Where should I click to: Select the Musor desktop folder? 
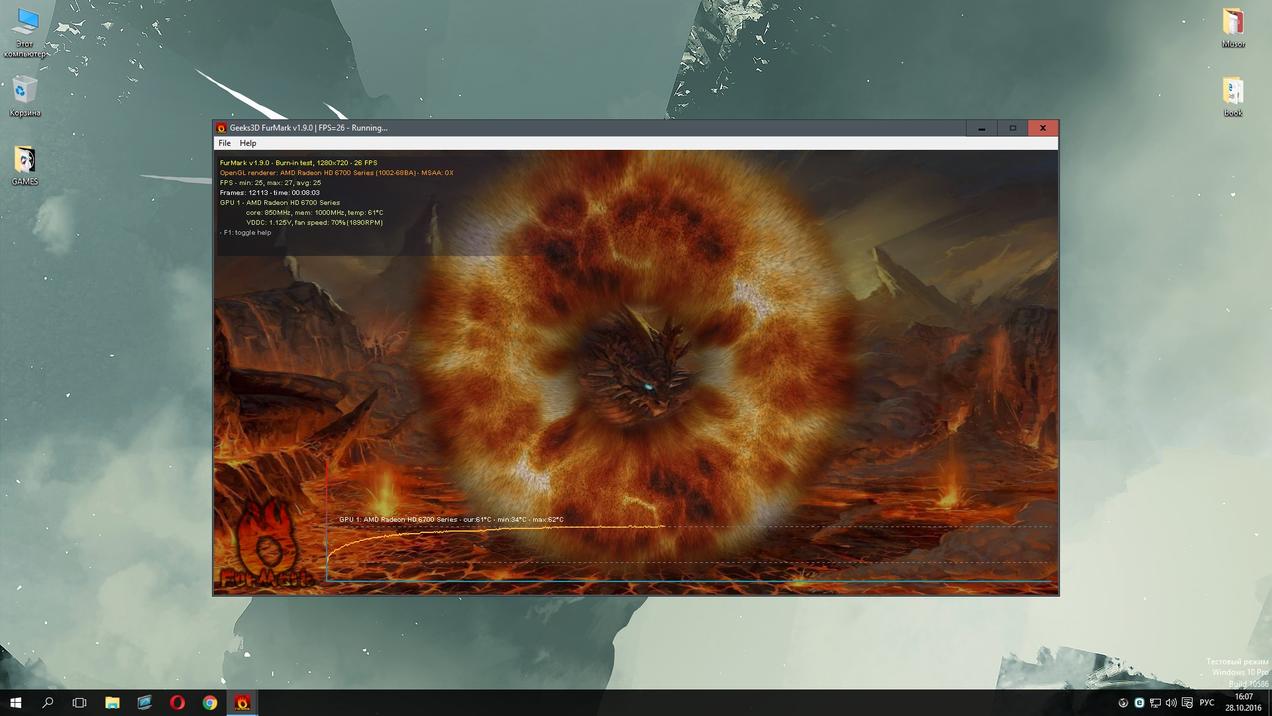tap(1233, 28)
